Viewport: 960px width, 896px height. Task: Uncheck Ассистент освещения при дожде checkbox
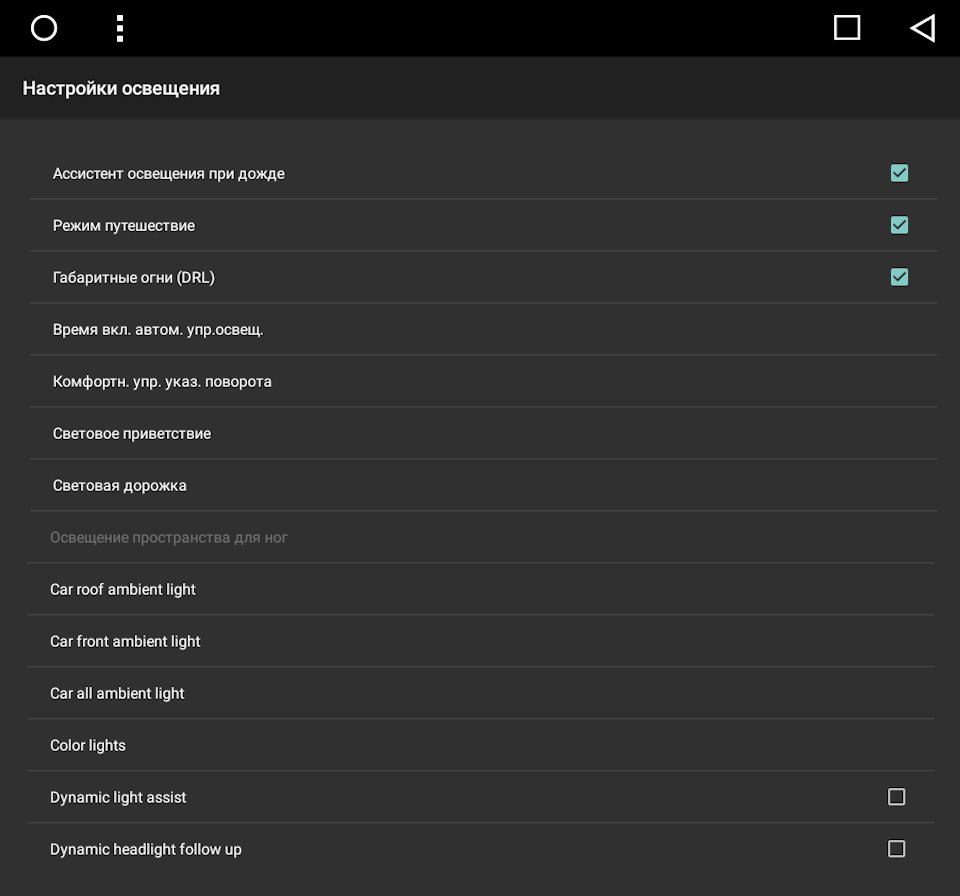click(x=899, y=173)
